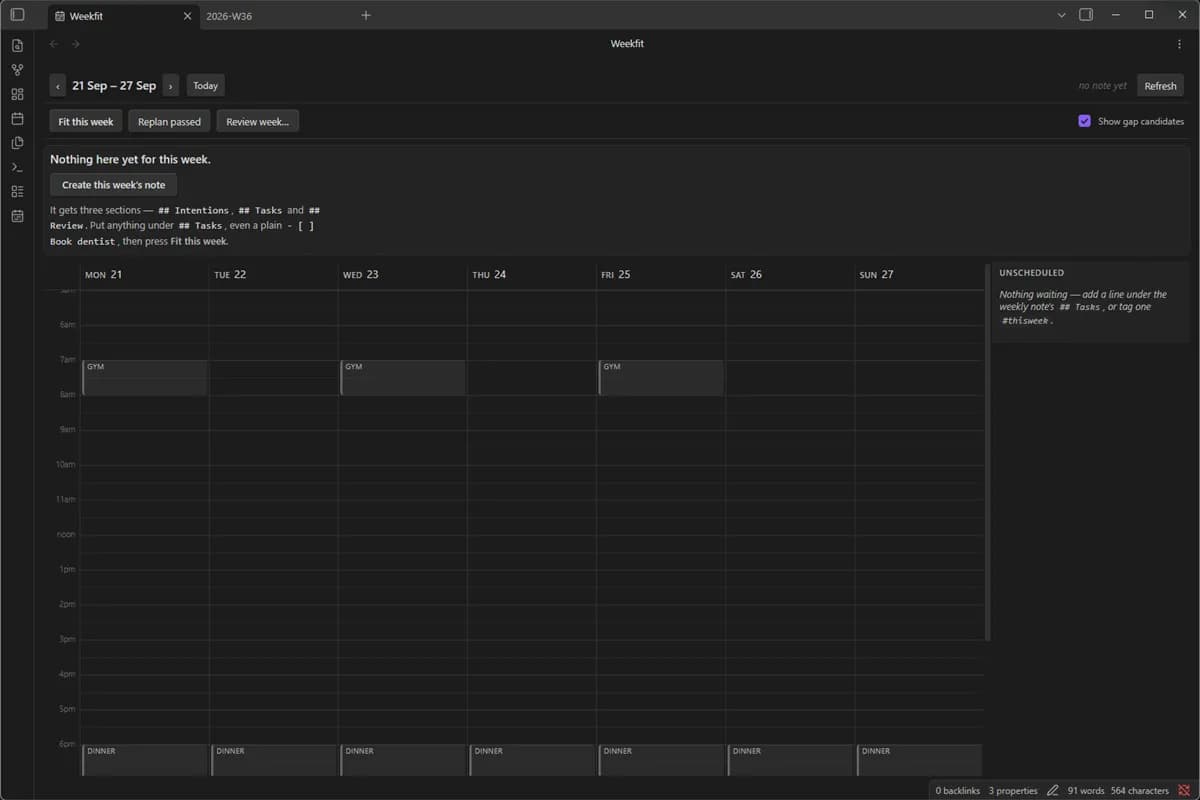This screenshot has height=800, width=1200.
Task: Click the TUE 22 column header
Action: coord(273,275)
